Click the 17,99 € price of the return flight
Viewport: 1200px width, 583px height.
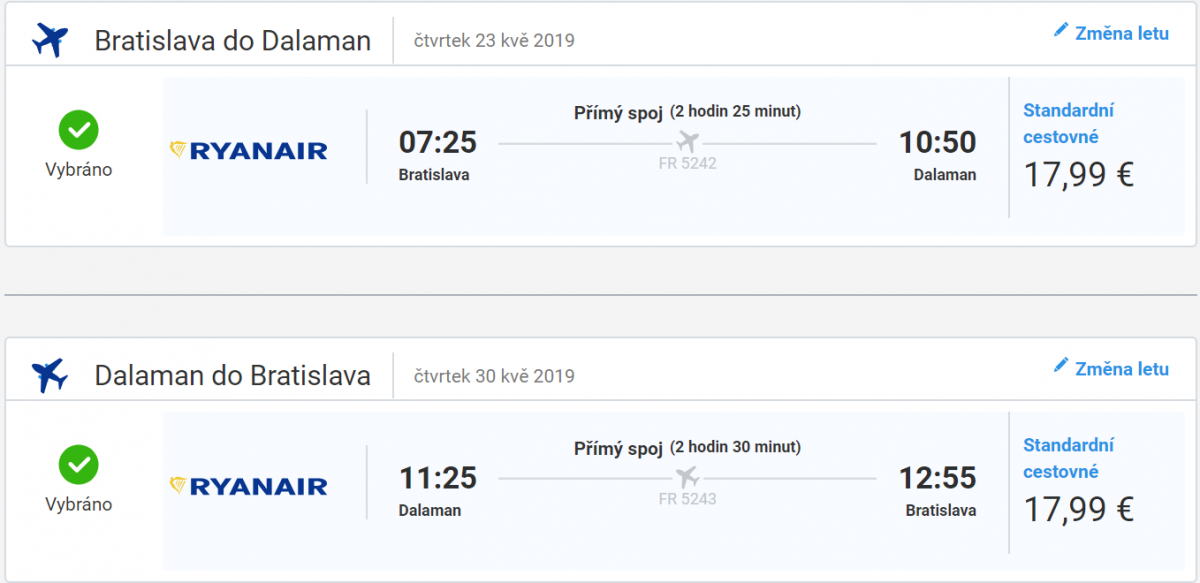pos(1078,510)
